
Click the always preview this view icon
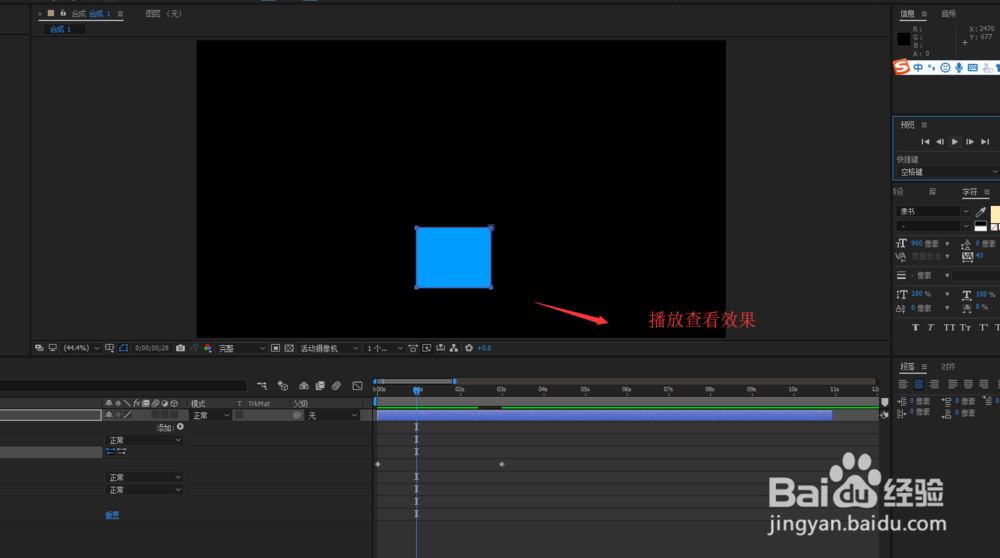[x=40, y=348]
